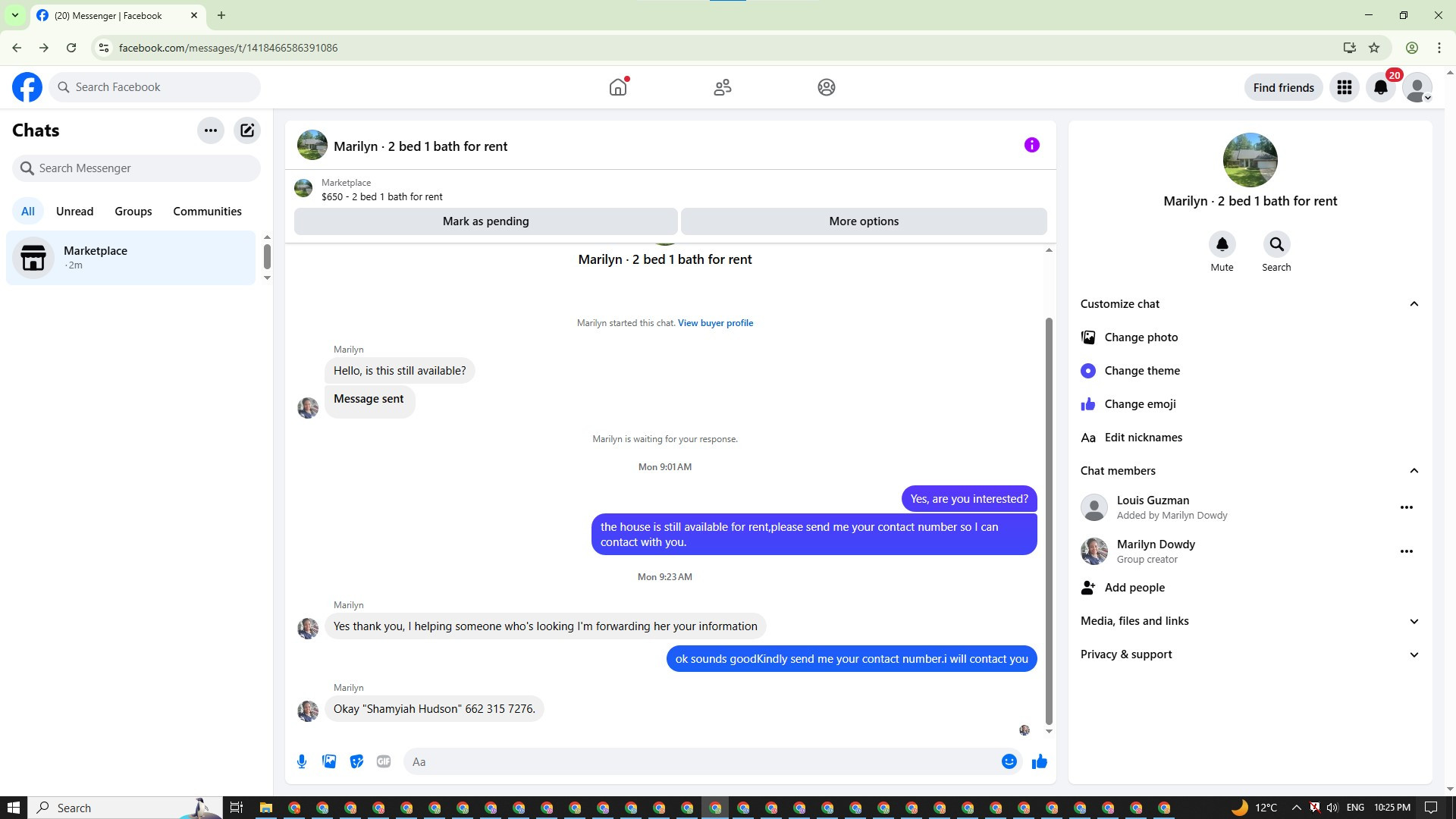The width and height of the screenshot is (1456, 819).
Task: Send a thumbs-up like
Action: pos(1040,761)
